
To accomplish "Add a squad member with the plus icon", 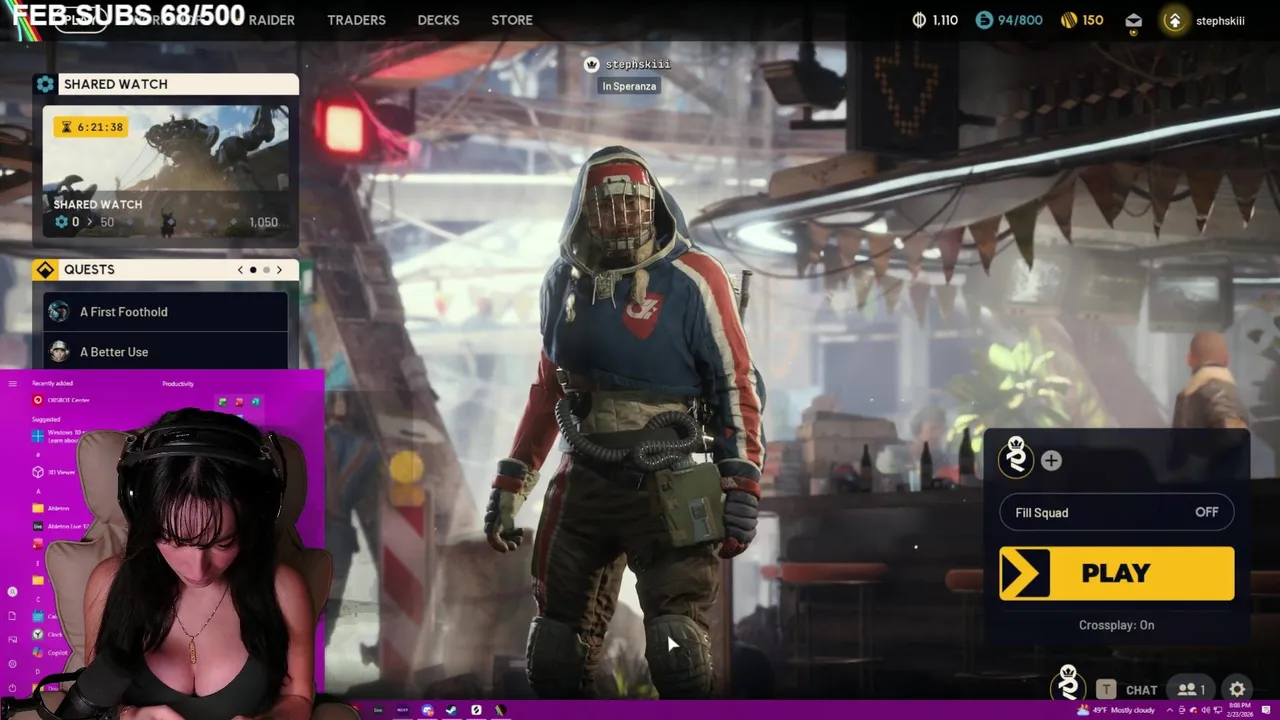I will click(x=1051, y=460).
